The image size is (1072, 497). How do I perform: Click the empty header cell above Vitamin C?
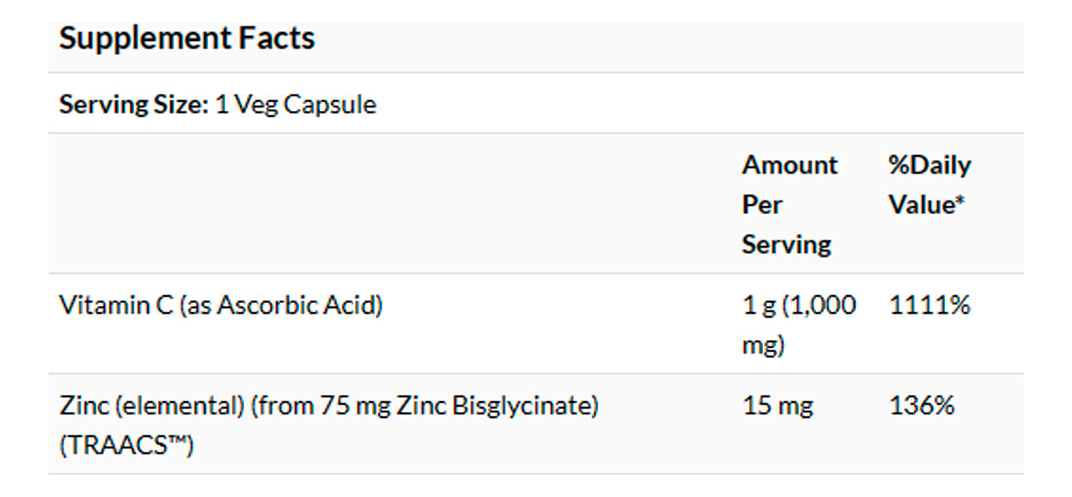click(x=390, y=204)
